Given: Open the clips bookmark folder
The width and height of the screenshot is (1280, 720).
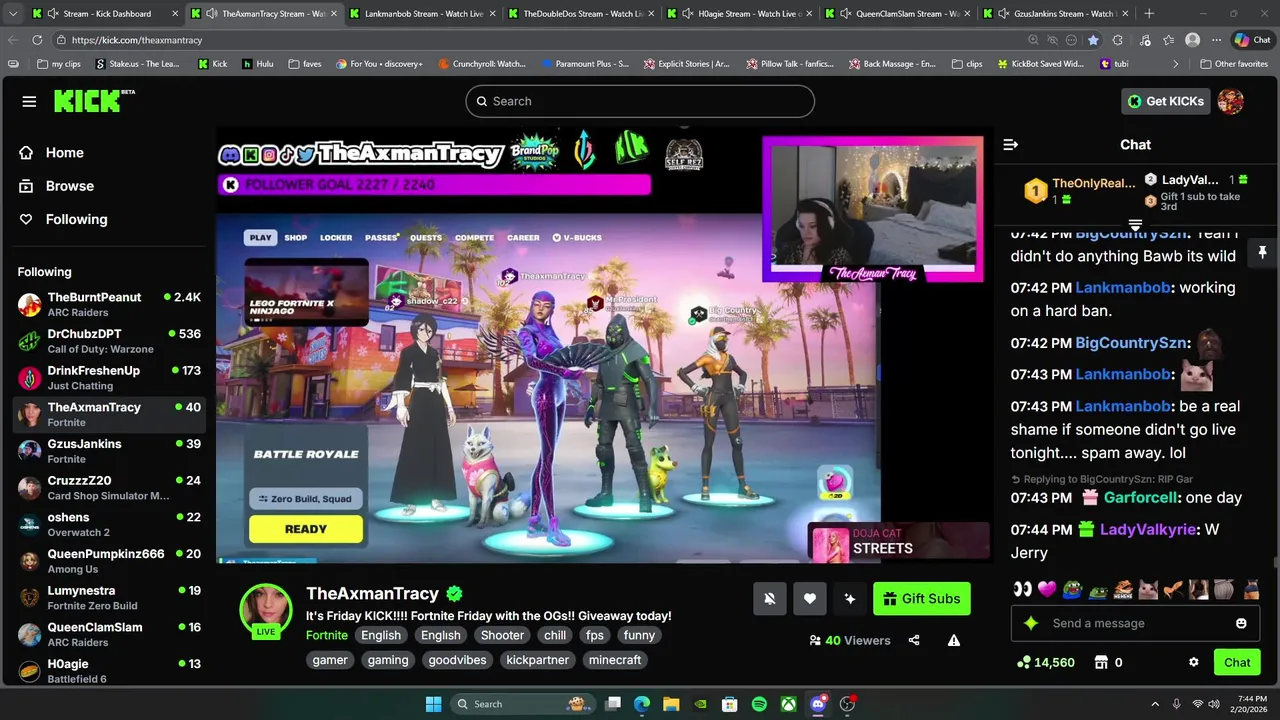Looking at the screenshot, I should [x=966, y=63].
